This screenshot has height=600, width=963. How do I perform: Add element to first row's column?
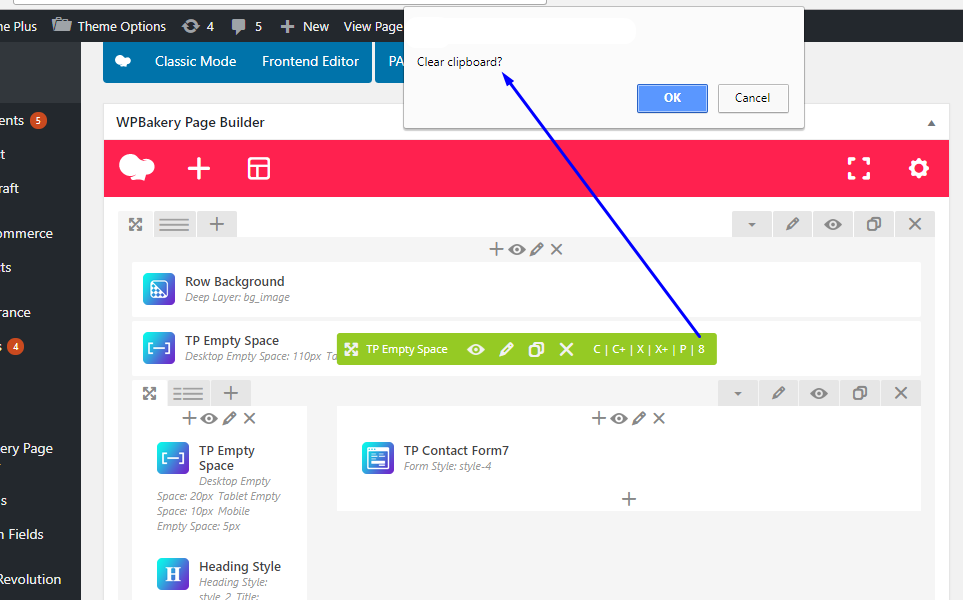tap(496, 249)
